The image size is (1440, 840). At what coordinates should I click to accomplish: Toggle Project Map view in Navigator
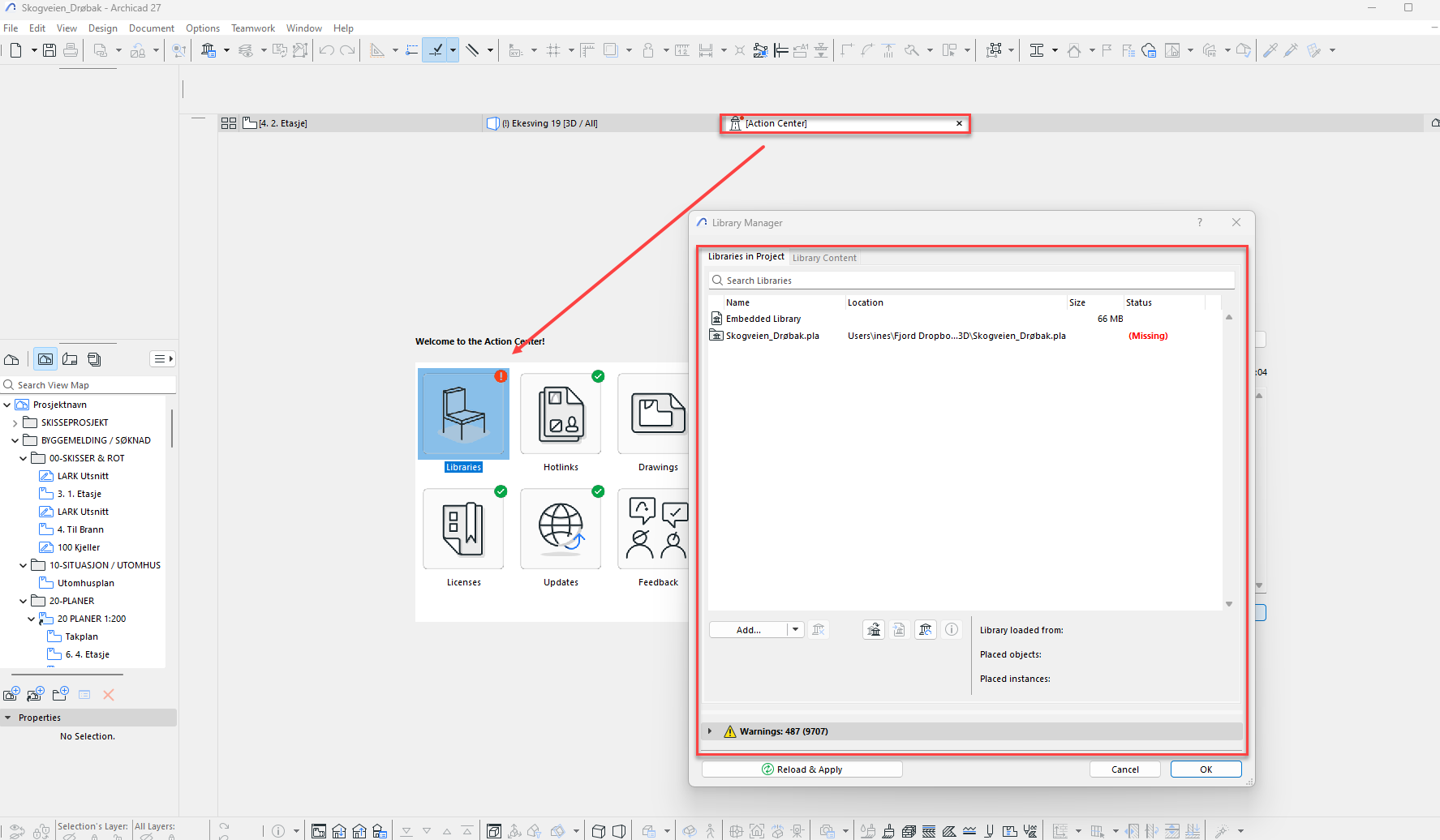tap(11, 359)
